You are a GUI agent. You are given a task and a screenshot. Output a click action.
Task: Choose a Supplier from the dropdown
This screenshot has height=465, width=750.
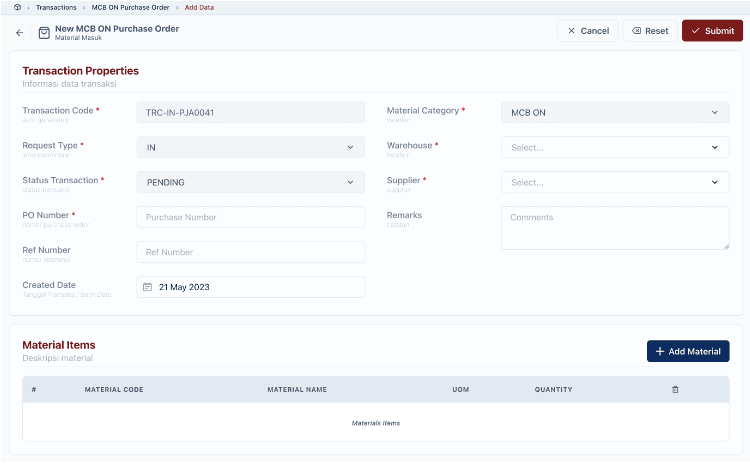point(615,182)
